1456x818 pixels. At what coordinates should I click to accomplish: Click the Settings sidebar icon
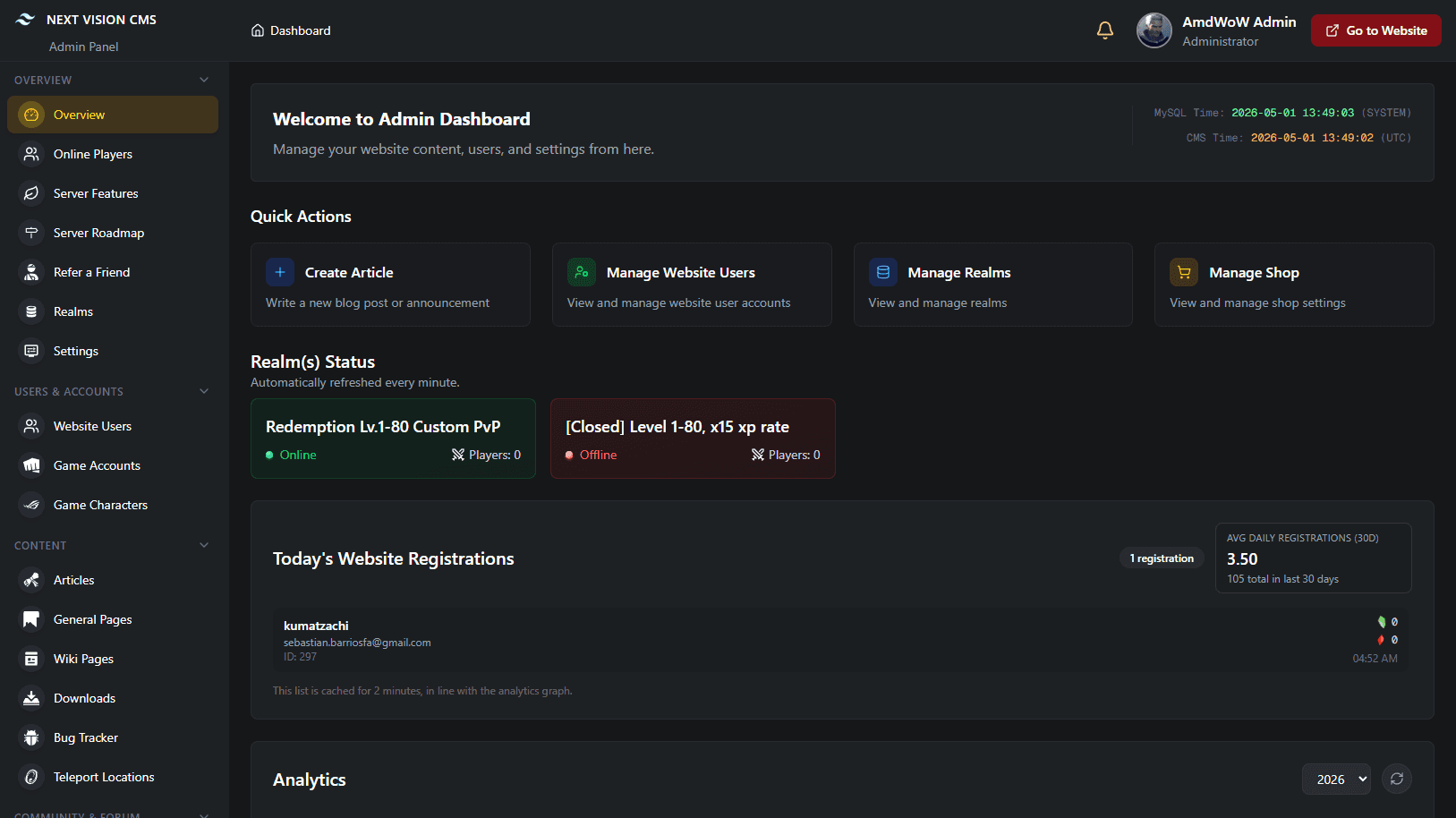coord(31,351)
